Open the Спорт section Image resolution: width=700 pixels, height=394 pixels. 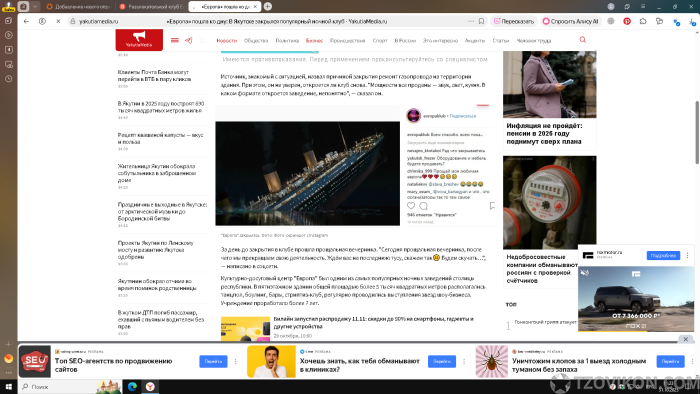pyautogui.click(x=380, y=41)
